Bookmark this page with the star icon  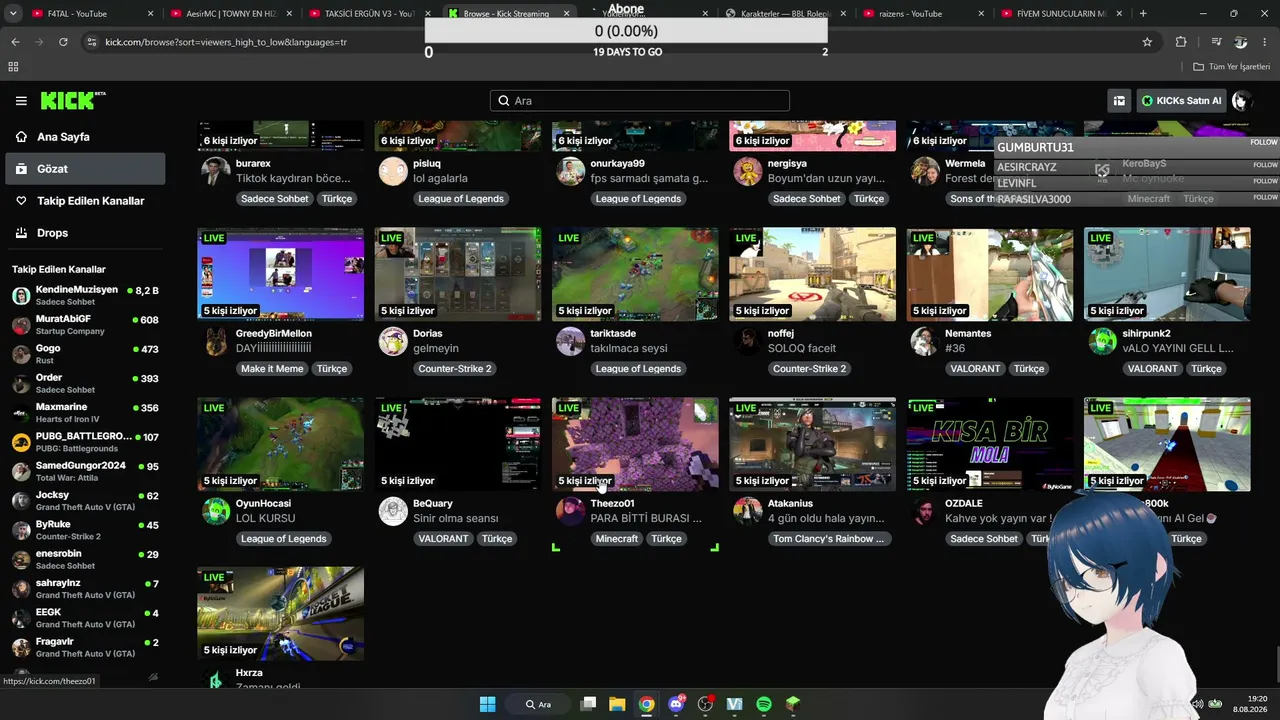click(1147, 42)
